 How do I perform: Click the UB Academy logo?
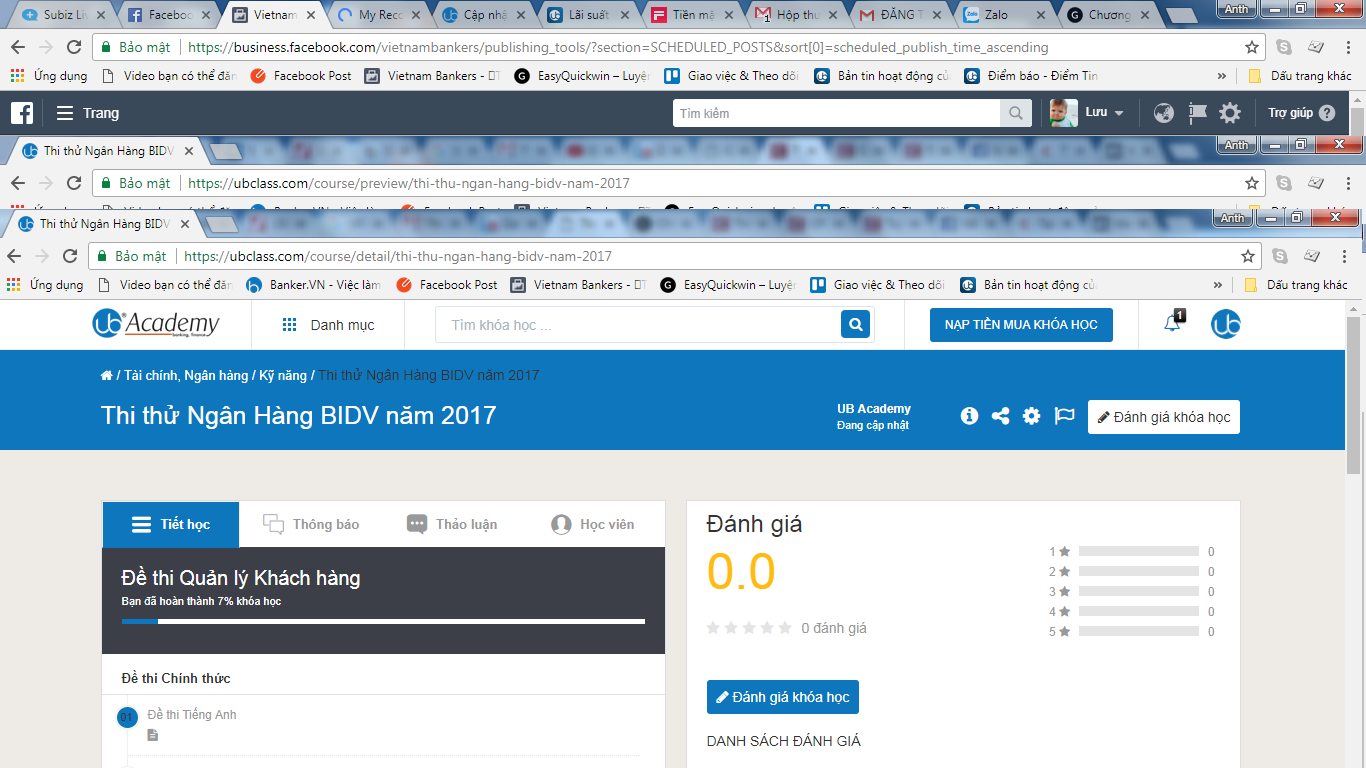click(x=156, y=323)
